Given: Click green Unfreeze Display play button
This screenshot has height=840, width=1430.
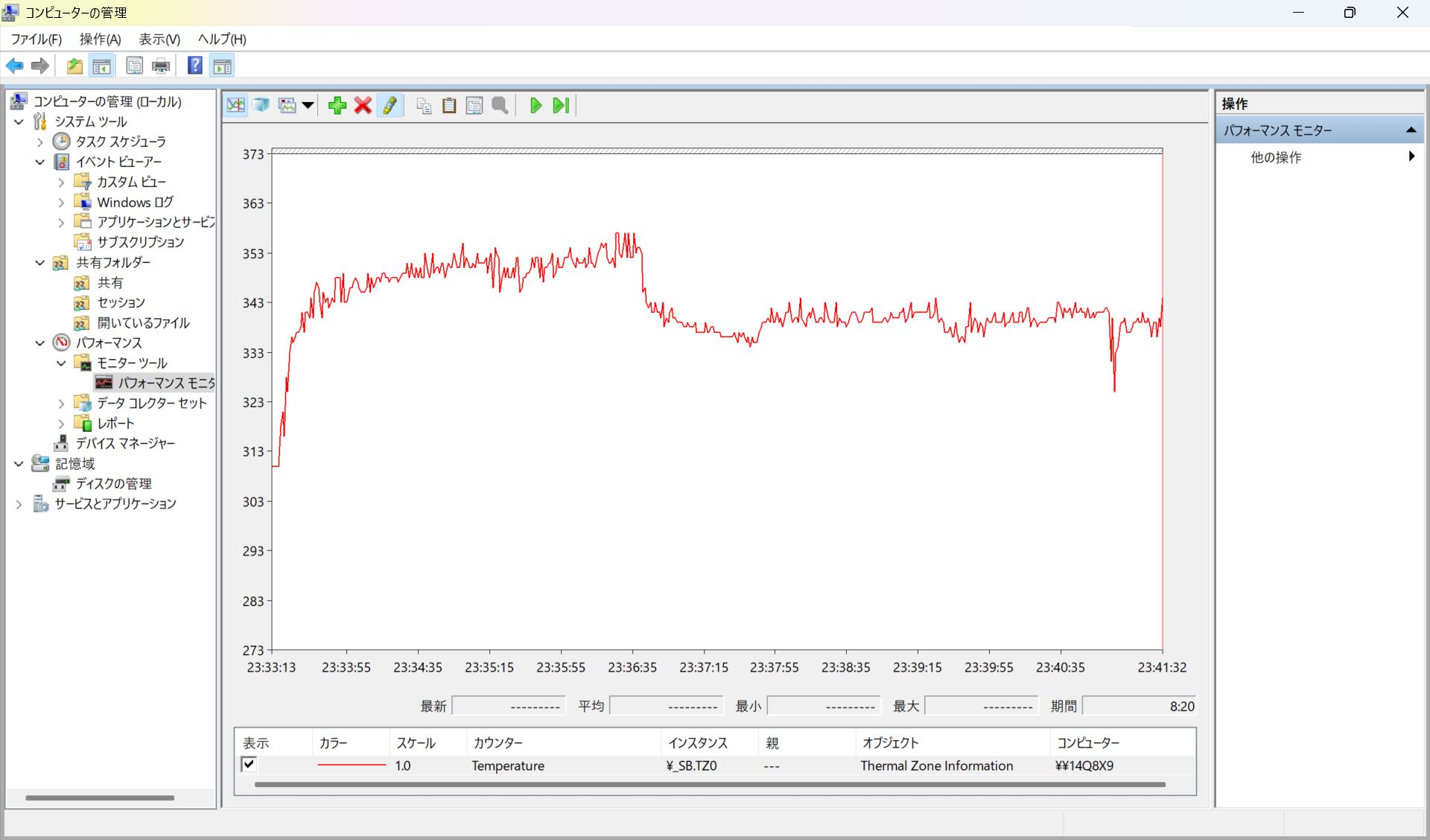Looking at the screenshot, I should point(536,106).
